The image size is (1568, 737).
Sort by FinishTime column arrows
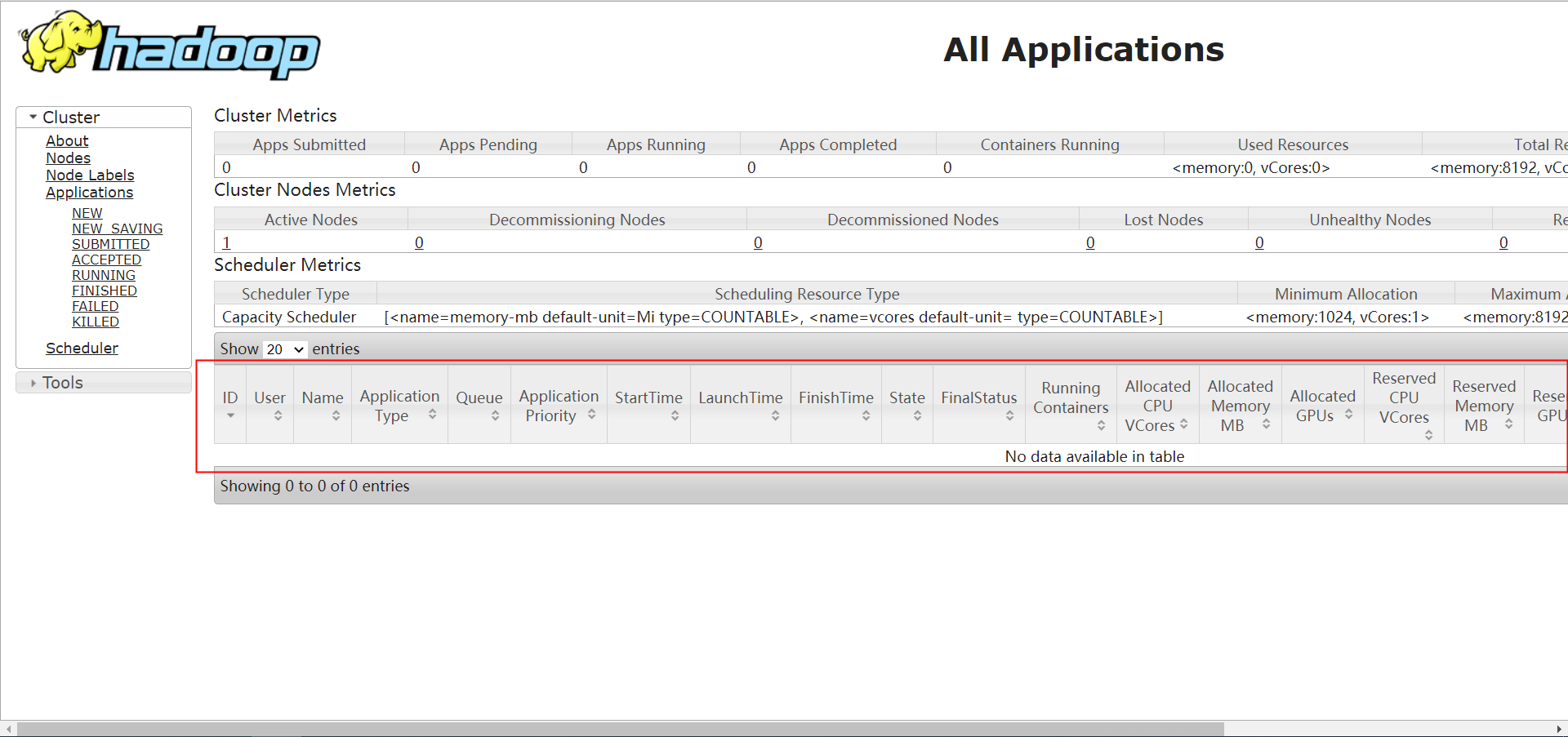(x=866, y=415)
